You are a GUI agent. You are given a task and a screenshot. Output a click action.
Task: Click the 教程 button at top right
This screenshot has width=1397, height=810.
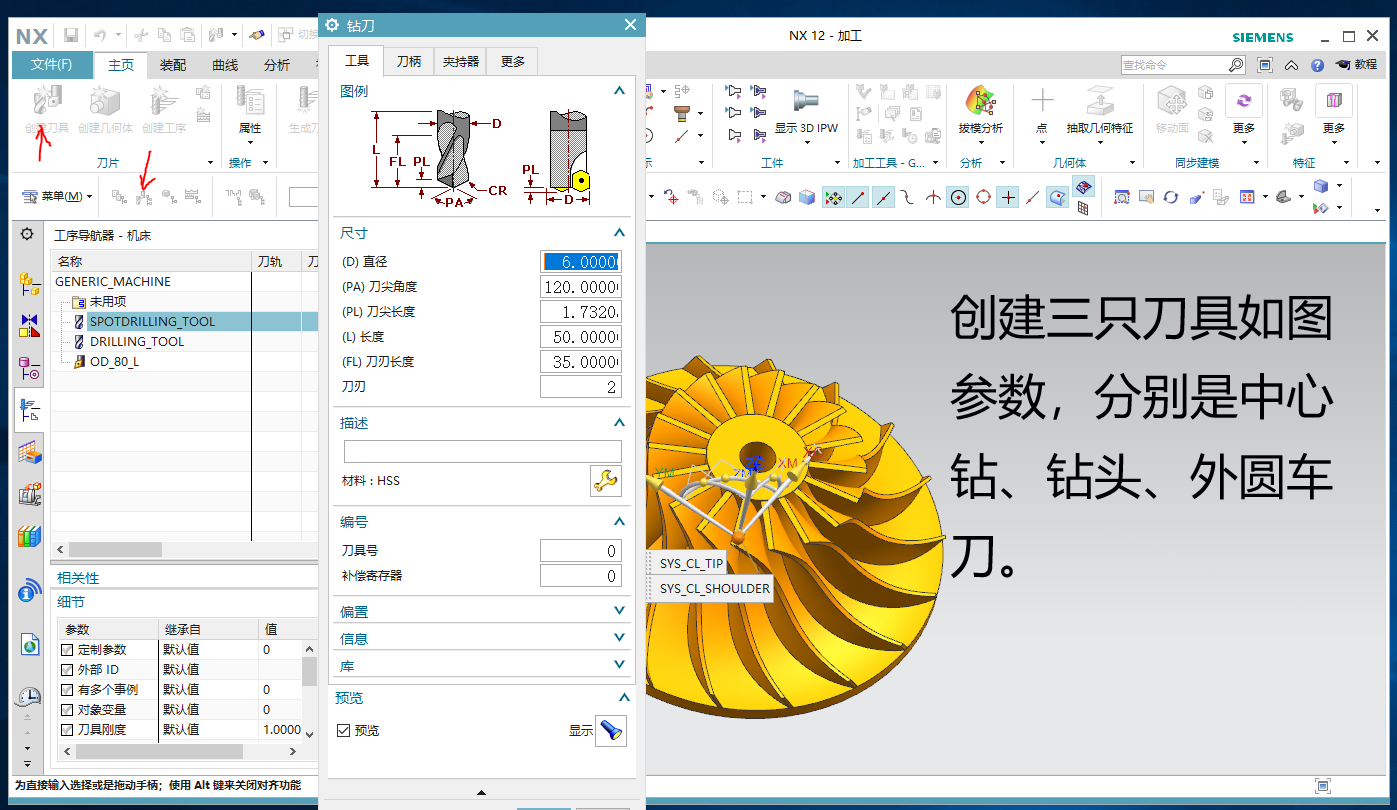[x=1364, y=64]
